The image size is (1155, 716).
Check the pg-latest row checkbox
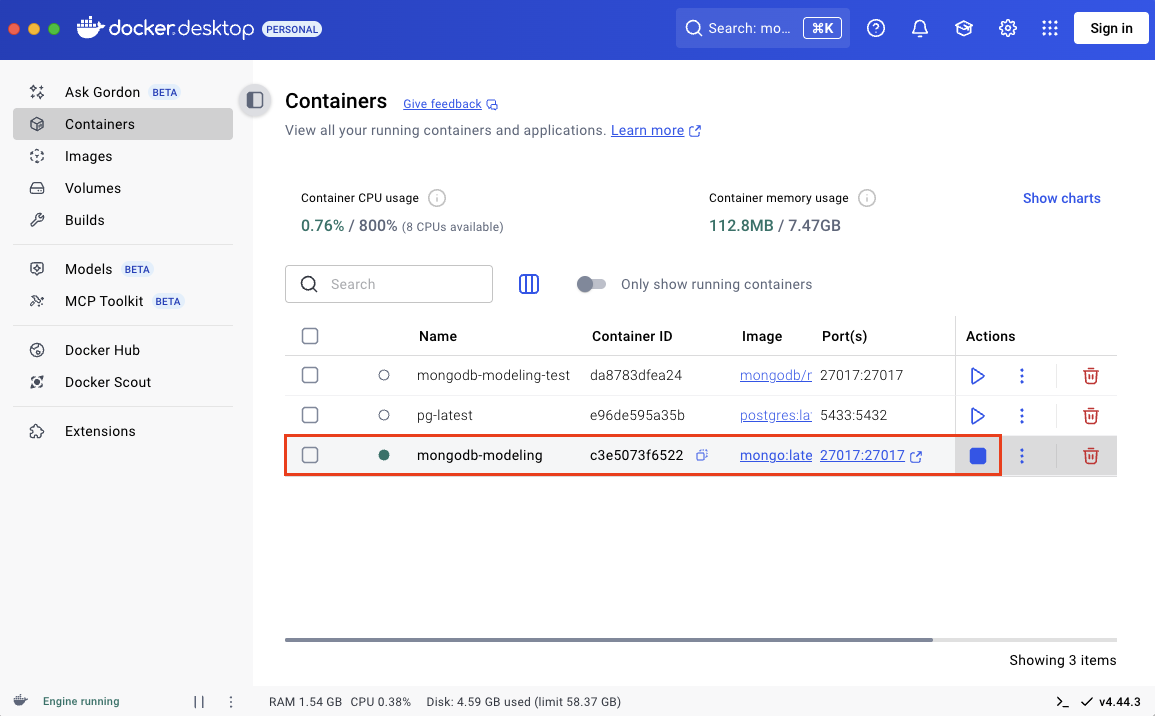tap(310, 415)
